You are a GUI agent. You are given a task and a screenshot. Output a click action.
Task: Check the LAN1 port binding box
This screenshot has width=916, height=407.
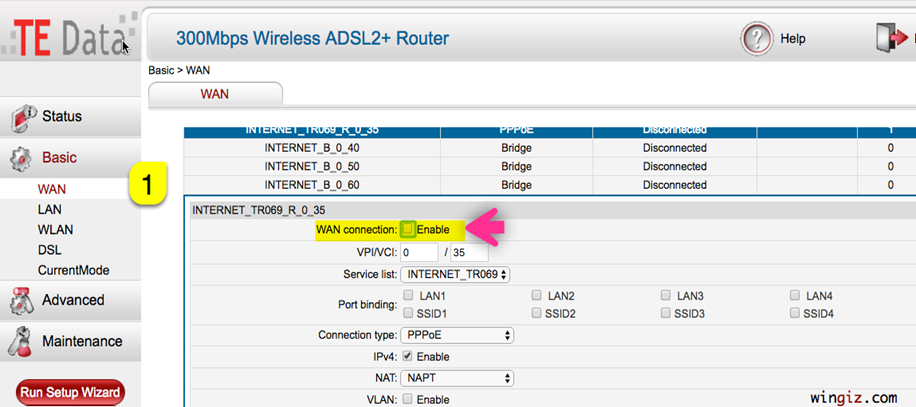[408, 295]
